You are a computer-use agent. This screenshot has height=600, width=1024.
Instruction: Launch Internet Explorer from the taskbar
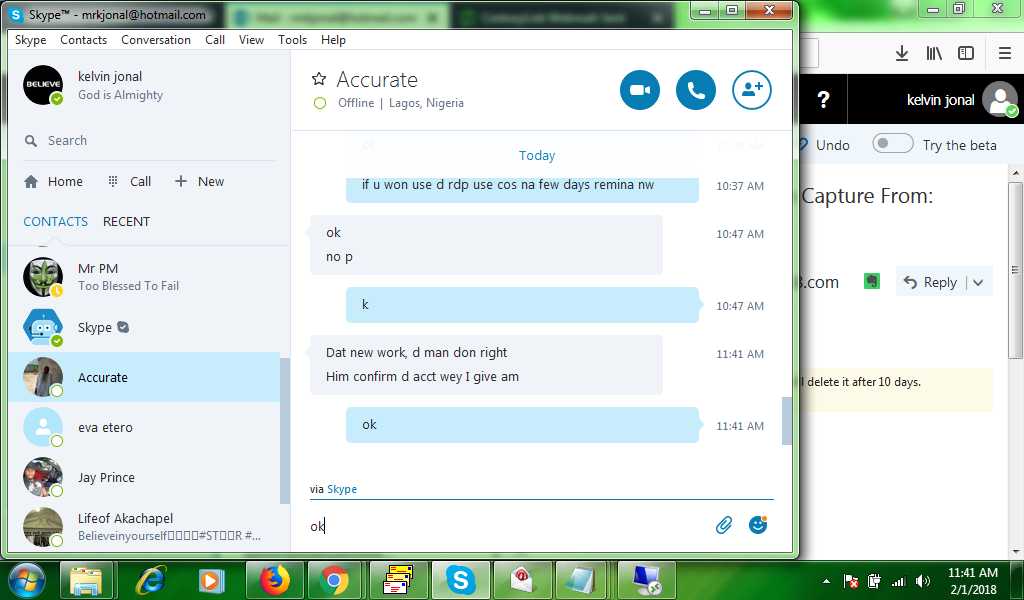150,580
